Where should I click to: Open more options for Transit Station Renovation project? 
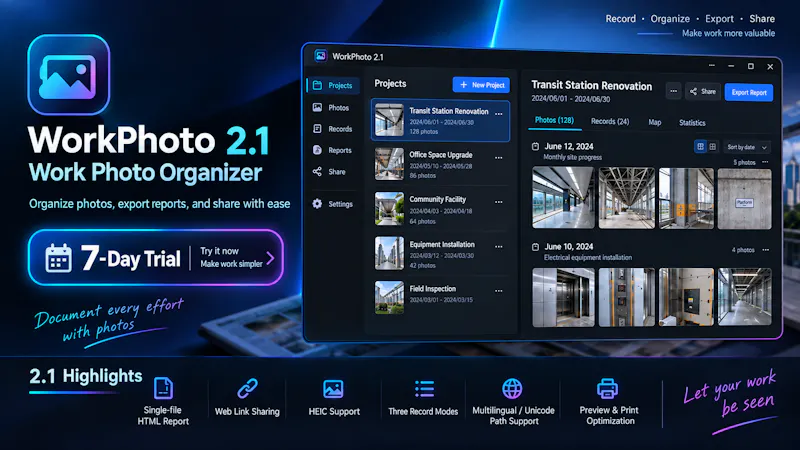click(498, 114)
